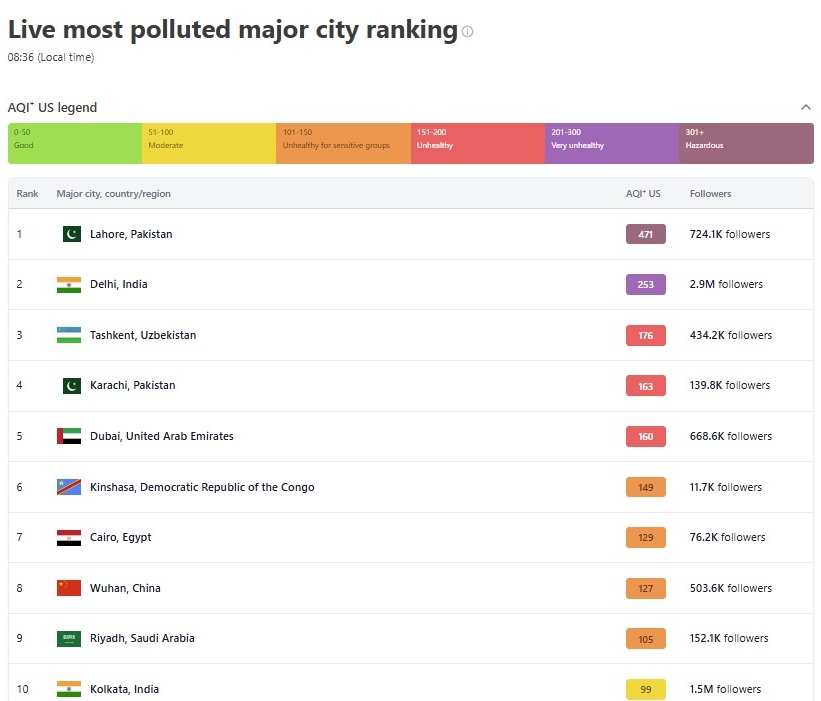Click the India flag next to Delhi
Image resolution: width=821 pixels, height=701 pixels.
point(69,284)
